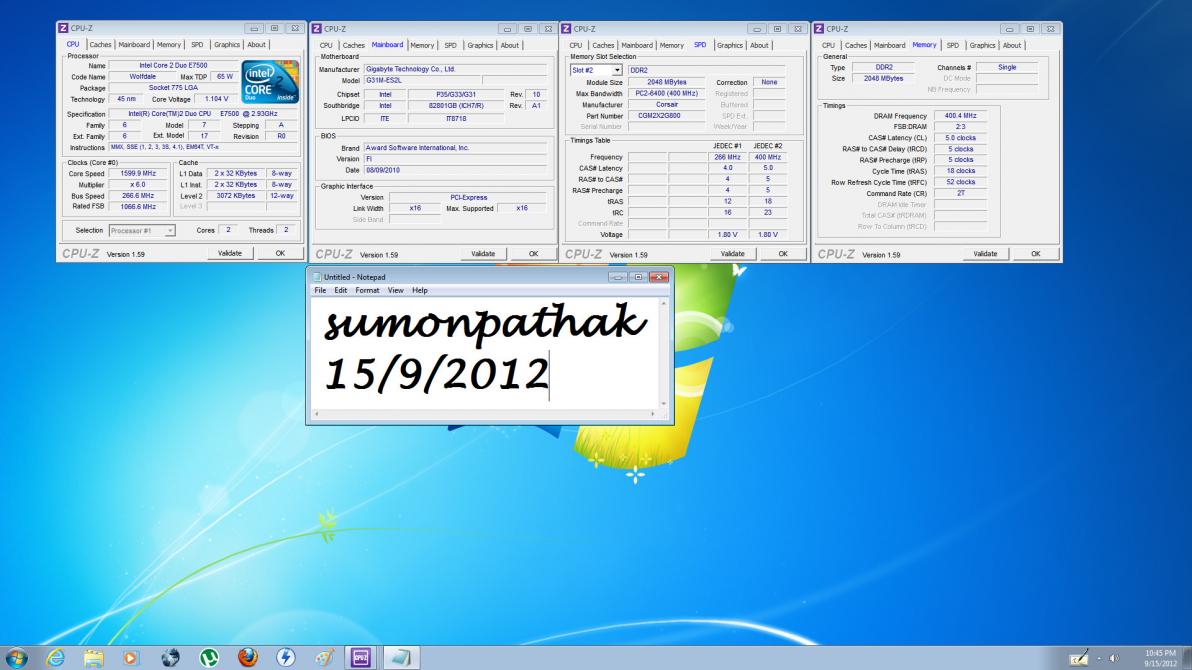Open About tab in the Memory-tab window
1192x670 pixels.
[x=1012, y=46]
